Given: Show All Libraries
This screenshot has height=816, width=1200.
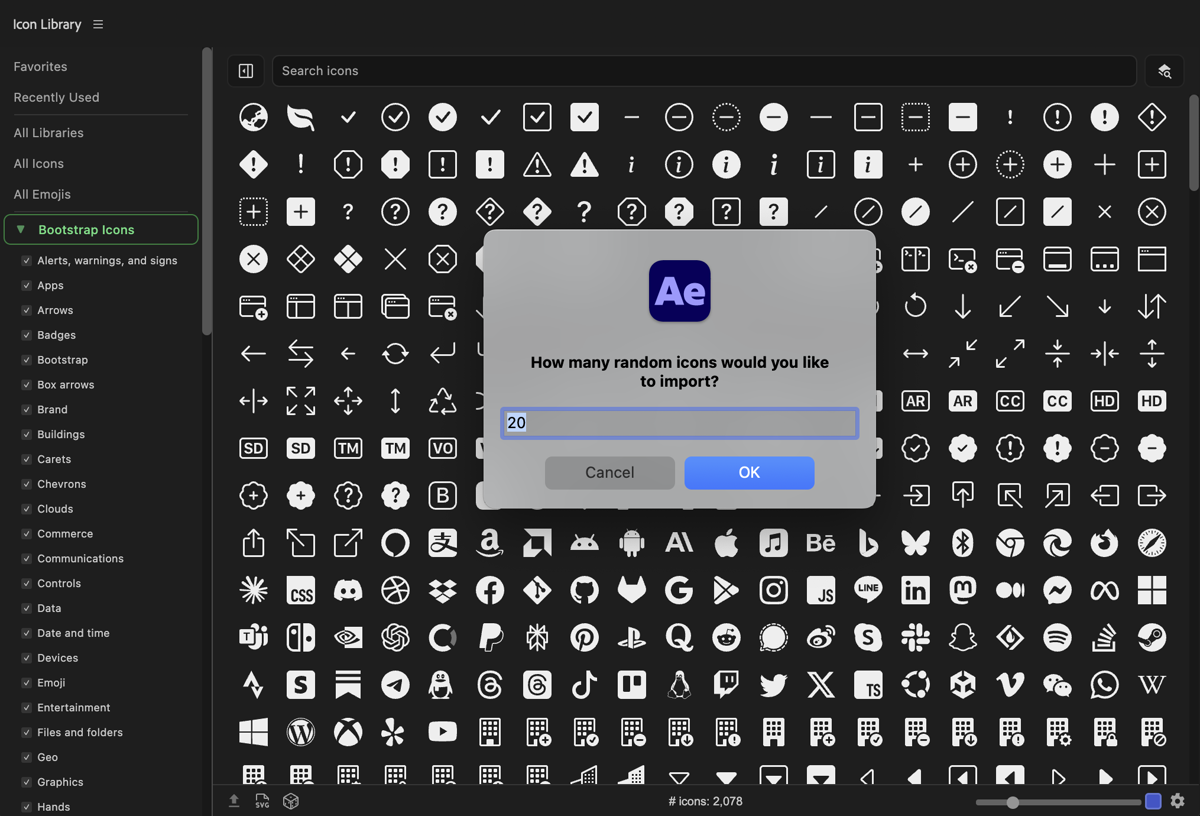Looking at the screenshot, I should (48, 132).
